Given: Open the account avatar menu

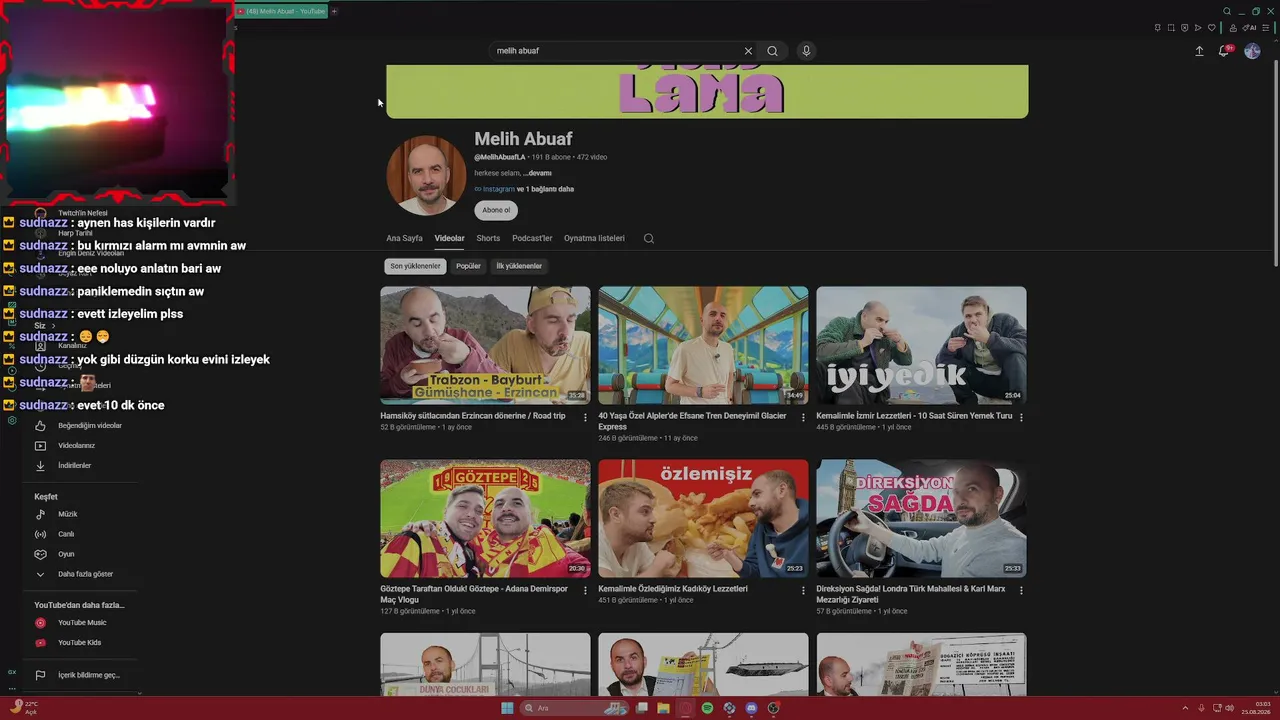Looking at the screenshot, I should pos(1252,51).
